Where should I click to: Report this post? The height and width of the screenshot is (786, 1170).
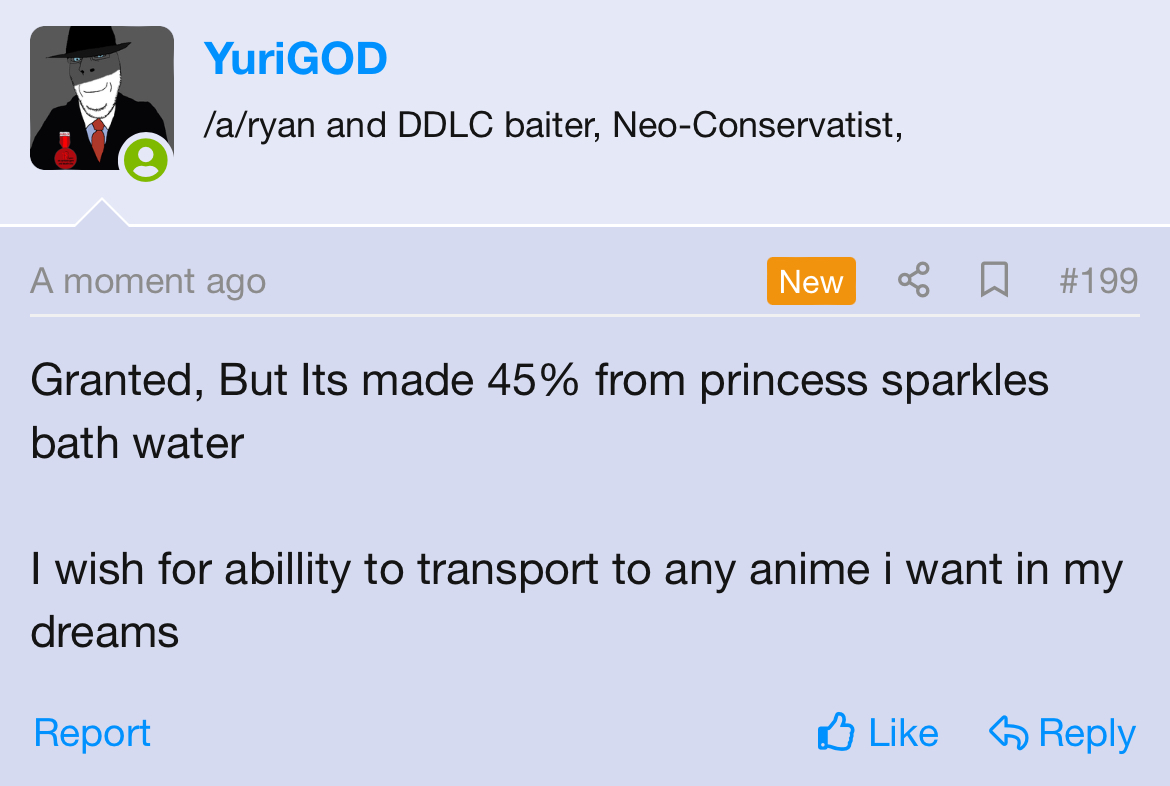(92, 733)
